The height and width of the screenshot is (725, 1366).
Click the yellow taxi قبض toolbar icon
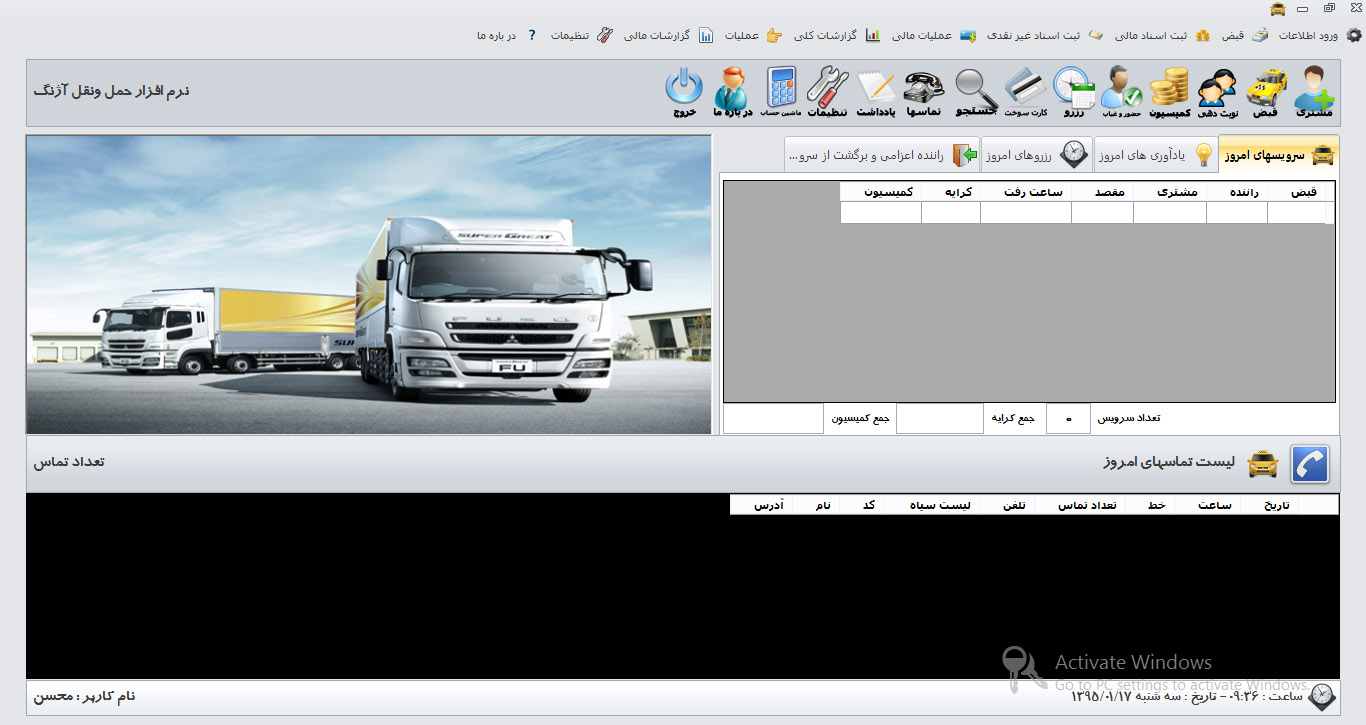click(1266, 92)
